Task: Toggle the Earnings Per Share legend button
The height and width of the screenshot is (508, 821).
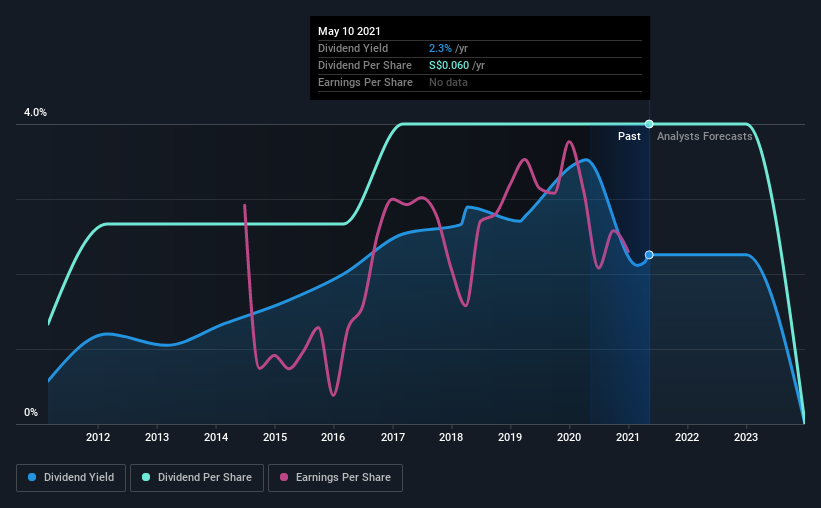Action: (x=335, y=478)
